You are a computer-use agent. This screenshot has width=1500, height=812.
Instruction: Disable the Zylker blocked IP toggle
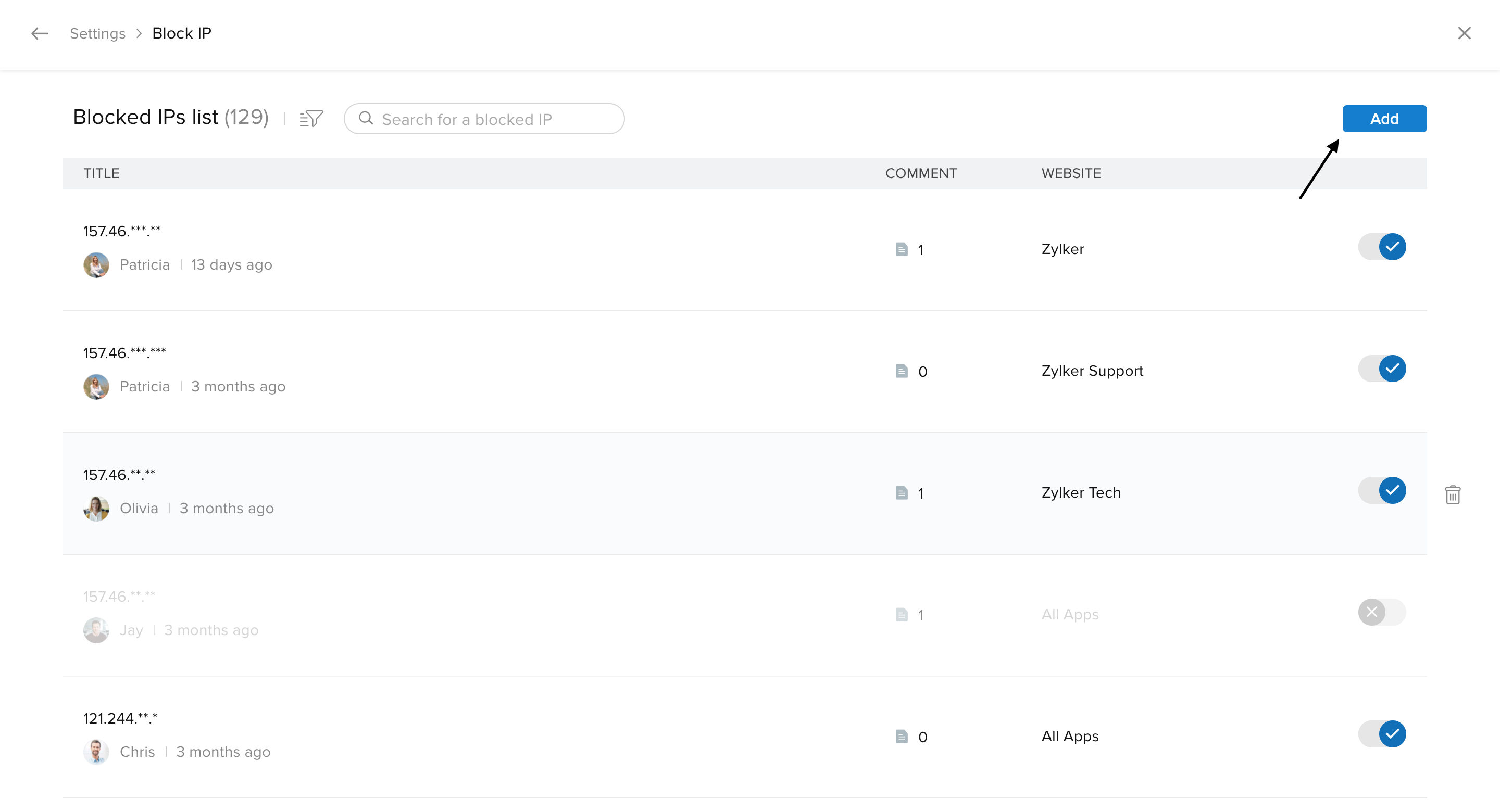[1382, 247]
